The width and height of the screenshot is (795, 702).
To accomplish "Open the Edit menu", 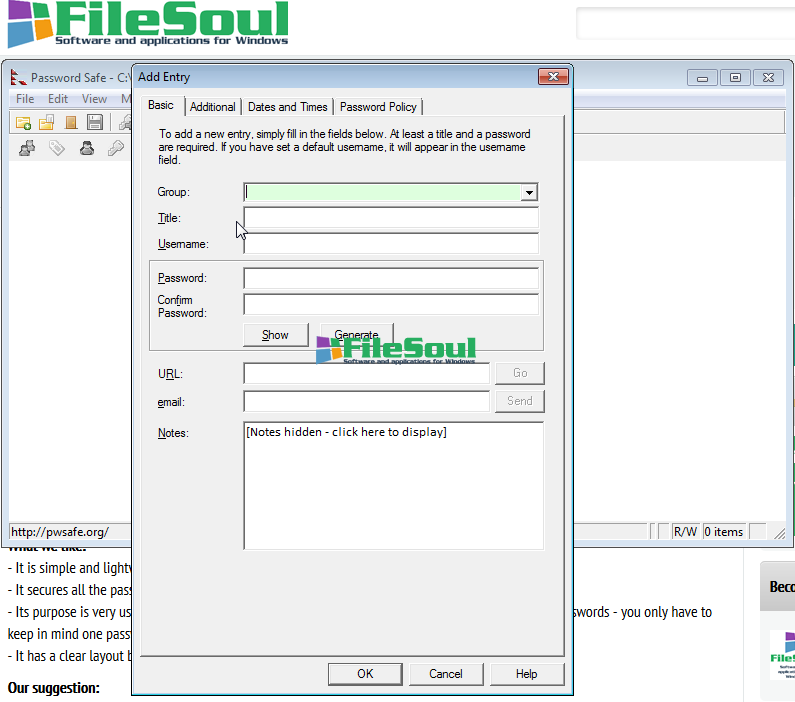I will click(58, 99).
